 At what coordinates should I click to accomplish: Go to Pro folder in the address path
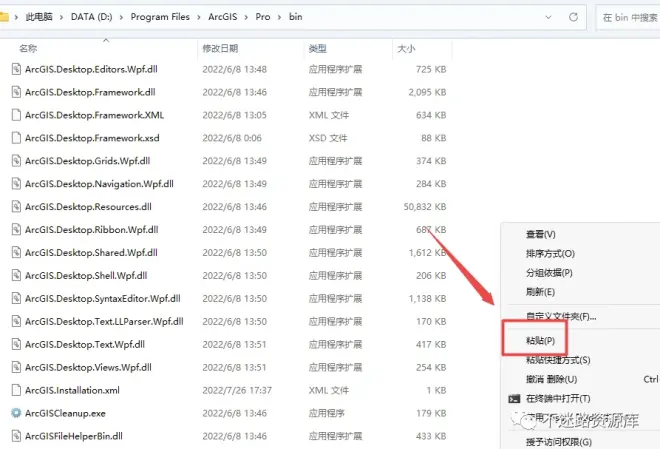point(263,17)
